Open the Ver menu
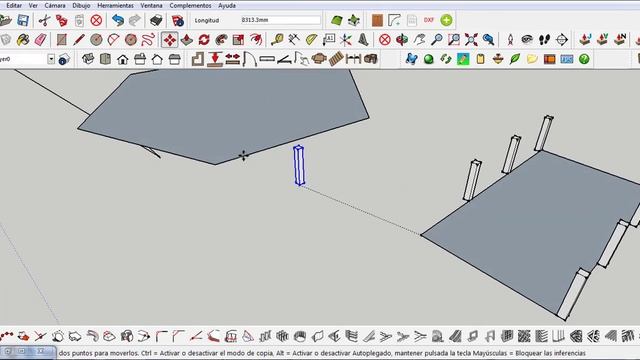This screenshot has width=640, height=360. [x=33, y=6]
